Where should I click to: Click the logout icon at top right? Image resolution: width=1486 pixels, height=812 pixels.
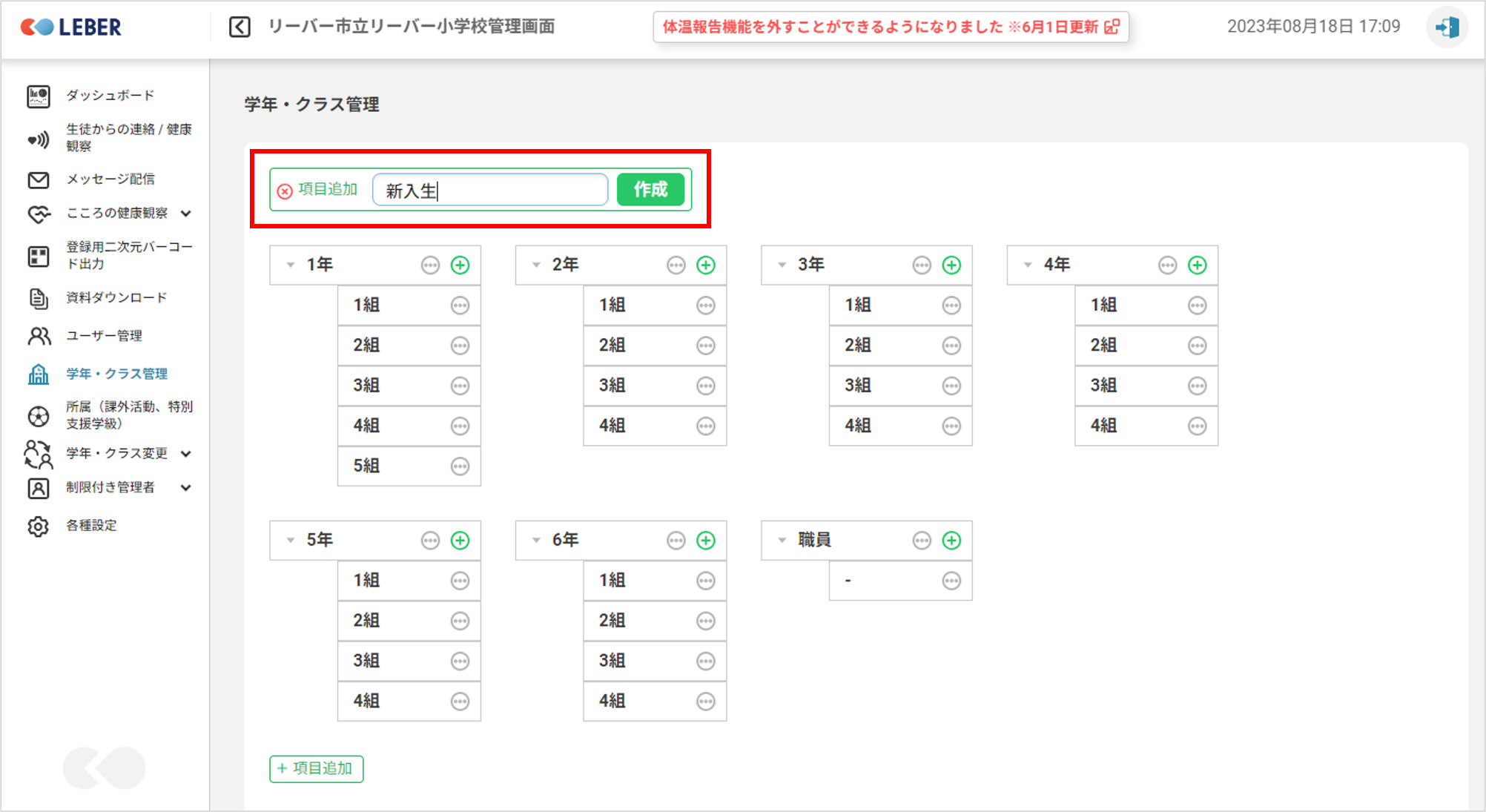click(1446, 27)
